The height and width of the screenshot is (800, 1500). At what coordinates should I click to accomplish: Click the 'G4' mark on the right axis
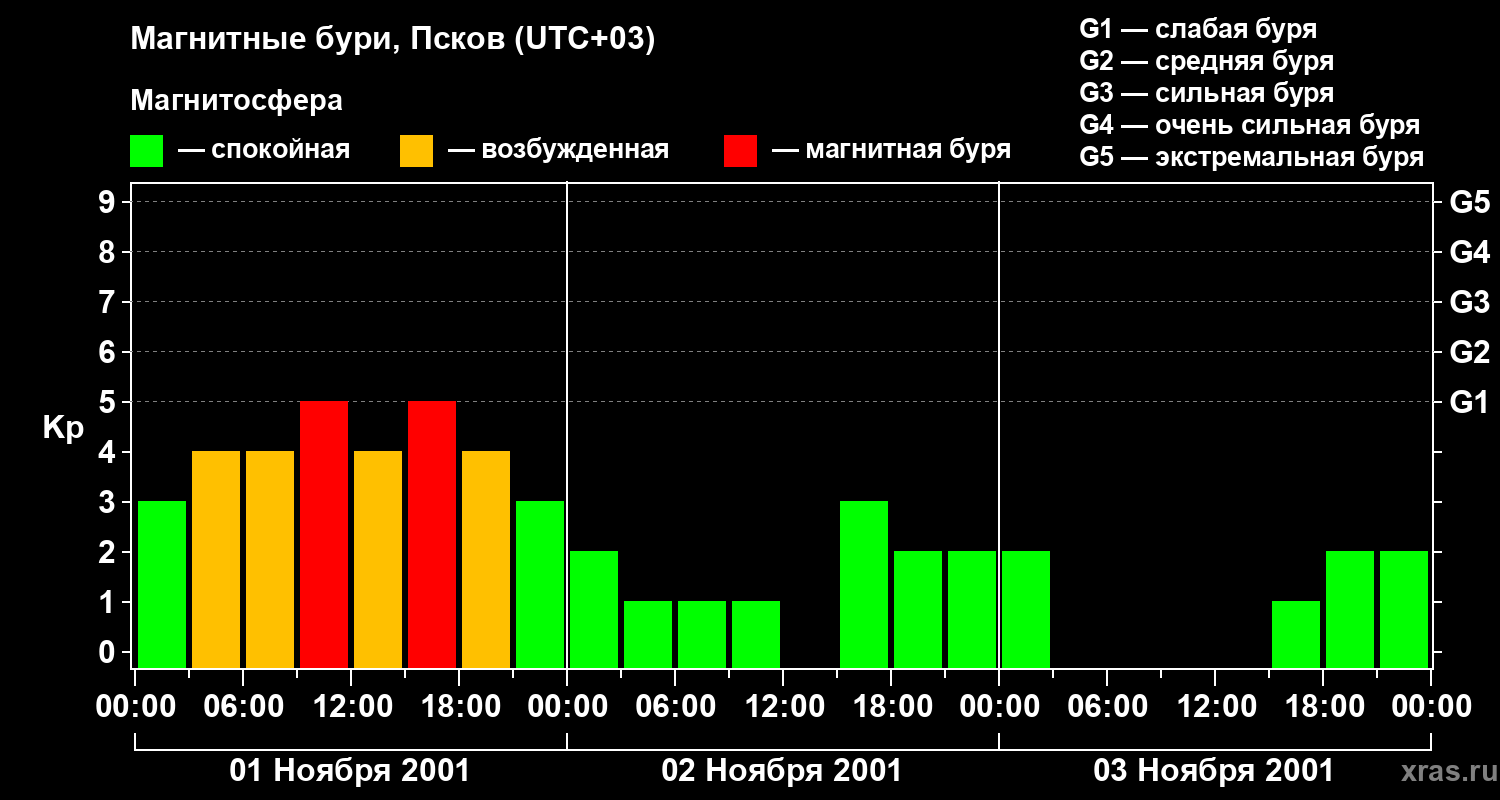pos(1470,252)
